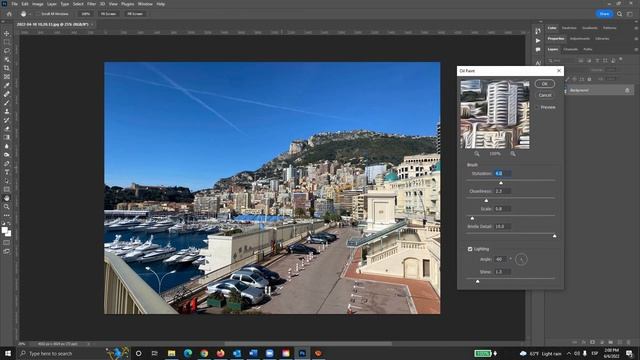This screenshot has height=360, width=640.
Task: Select the Gradient tool
Action: 7,138
